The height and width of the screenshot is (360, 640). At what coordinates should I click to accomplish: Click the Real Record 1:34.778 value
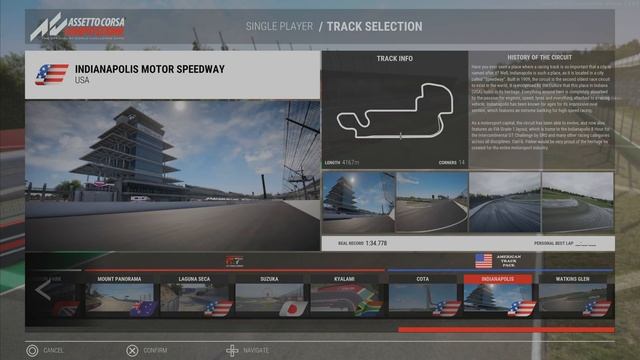pyautogui.click(x=376, y=243)
